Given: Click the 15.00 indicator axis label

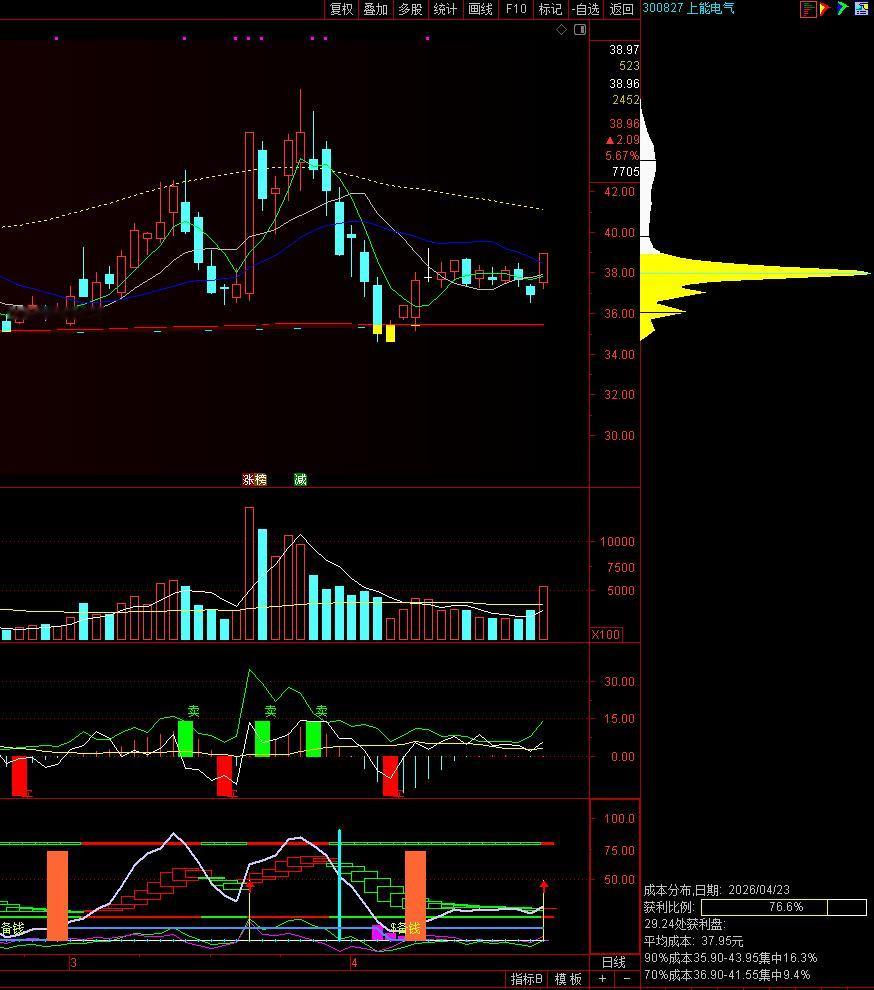Looking at the screenshot, I should click(x=620, y=719).
